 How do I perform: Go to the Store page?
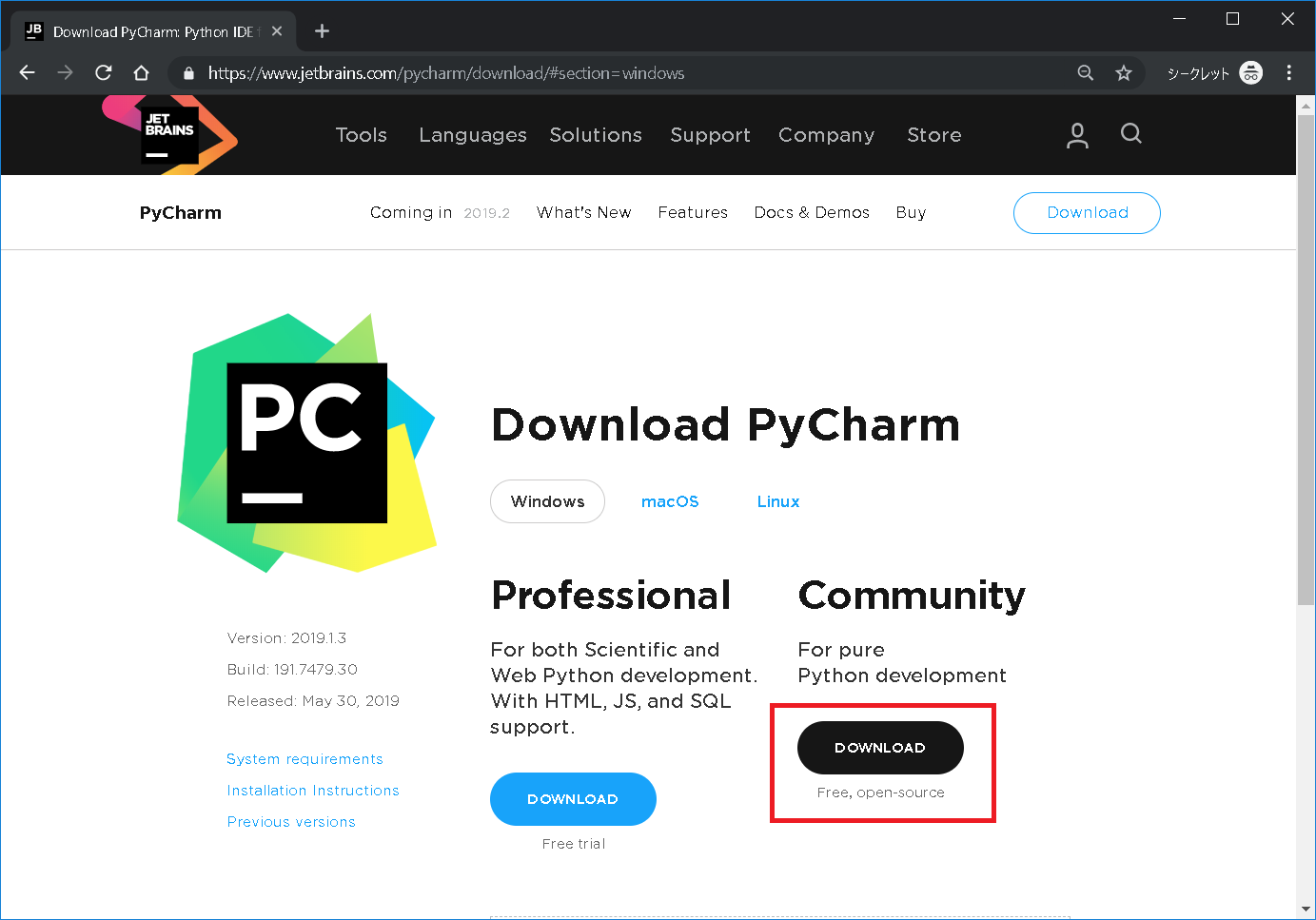pos(934,135)
